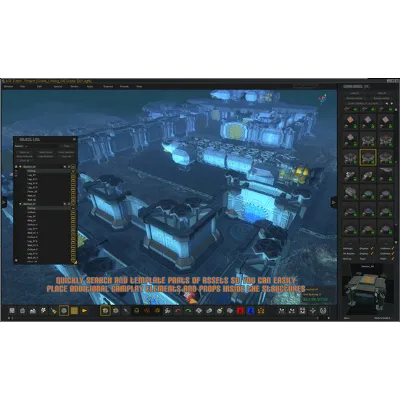Image resolution: width=400 pixels, height=400 pixels.
Task: Click the solid yellow square toolbar icon
Action: pyautogui.click(x=74, y=311)
